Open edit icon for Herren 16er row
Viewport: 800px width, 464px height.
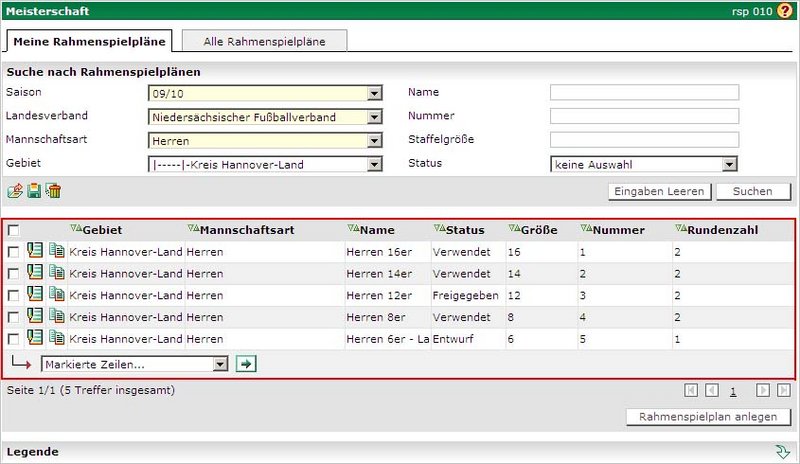point(35,251)
